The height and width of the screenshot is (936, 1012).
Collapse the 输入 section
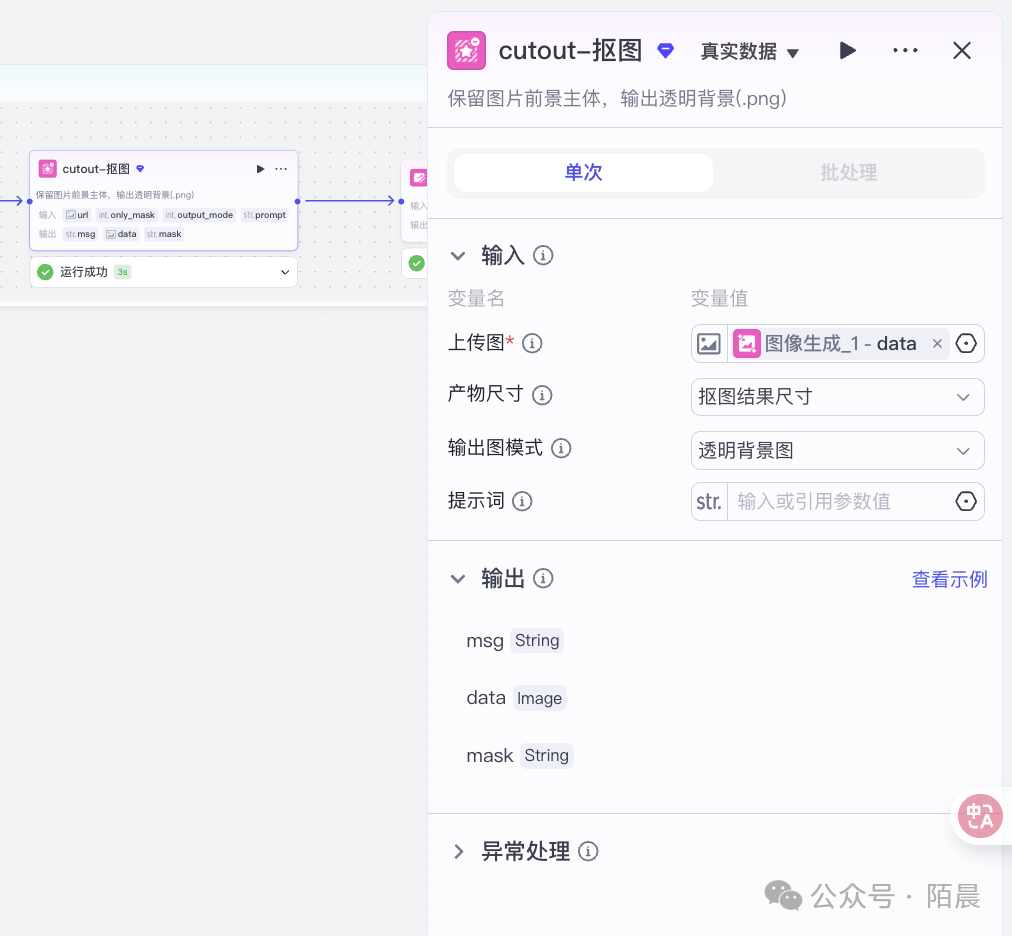click(458, 256)
